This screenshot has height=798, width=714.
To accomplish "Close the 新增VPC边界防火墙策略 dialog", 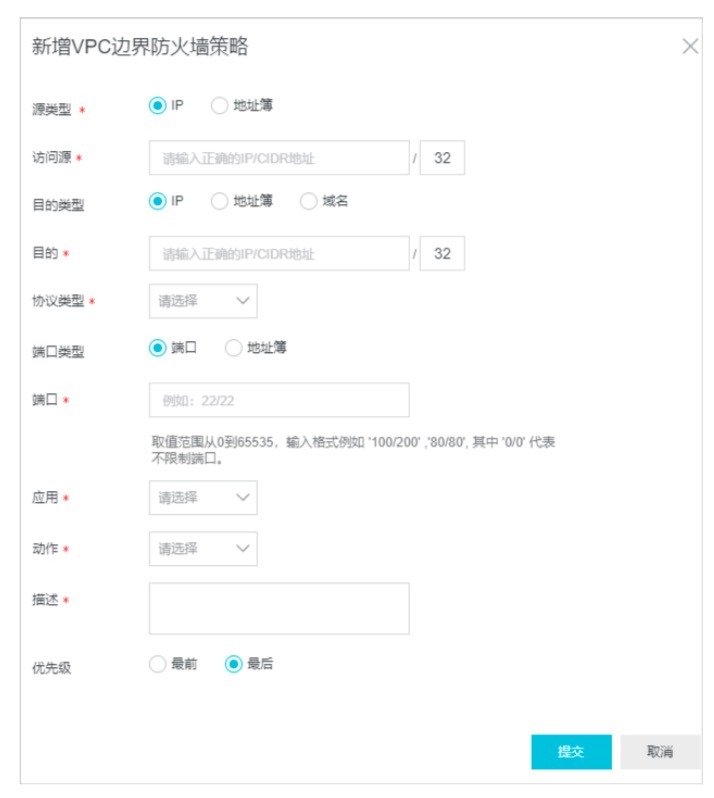I will [690, 46].
